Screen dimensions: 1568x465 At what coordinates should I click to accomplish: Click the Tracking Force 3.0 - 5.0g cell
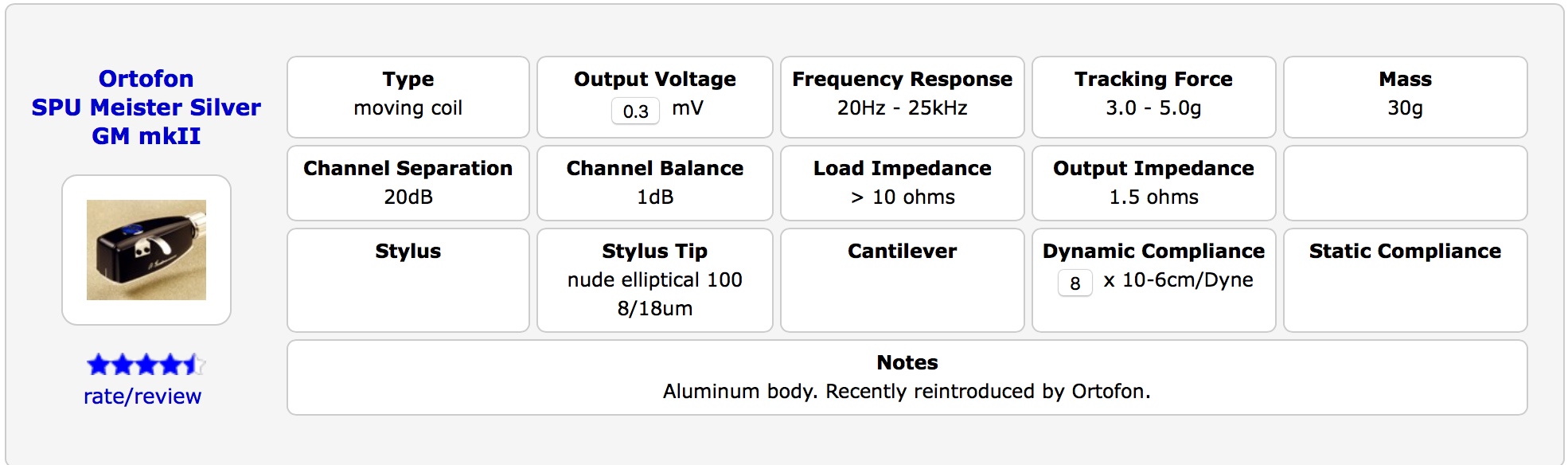click(1153, 97)
